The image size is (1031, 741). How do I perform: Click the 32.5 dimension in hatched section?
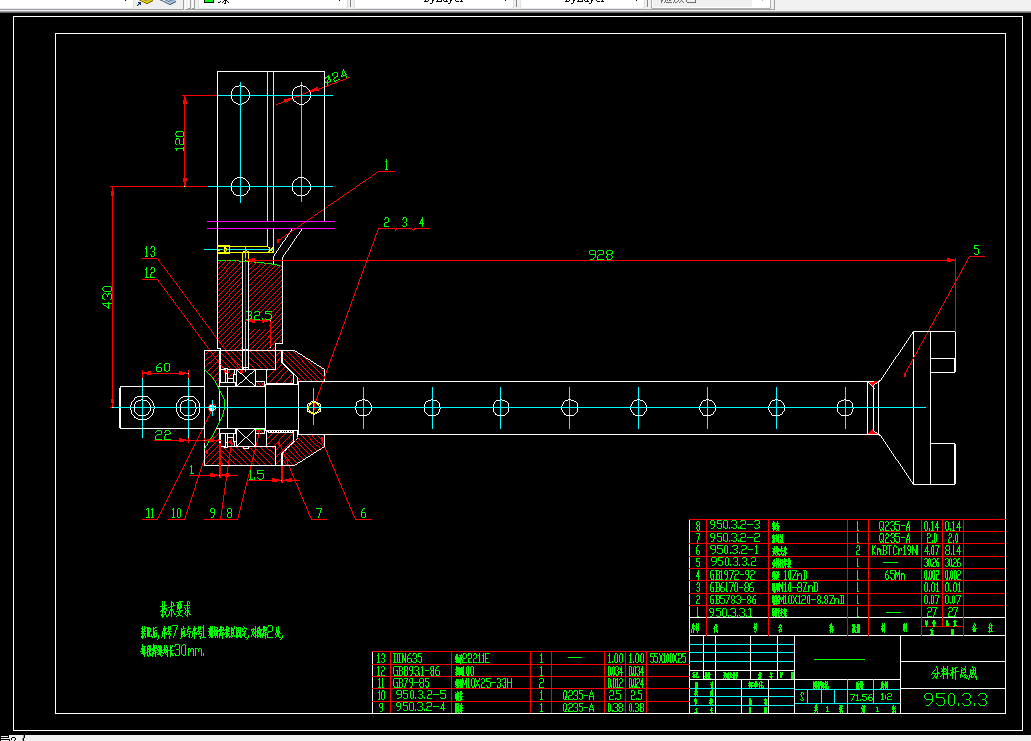pyautogui.click(x=258, y=316)
